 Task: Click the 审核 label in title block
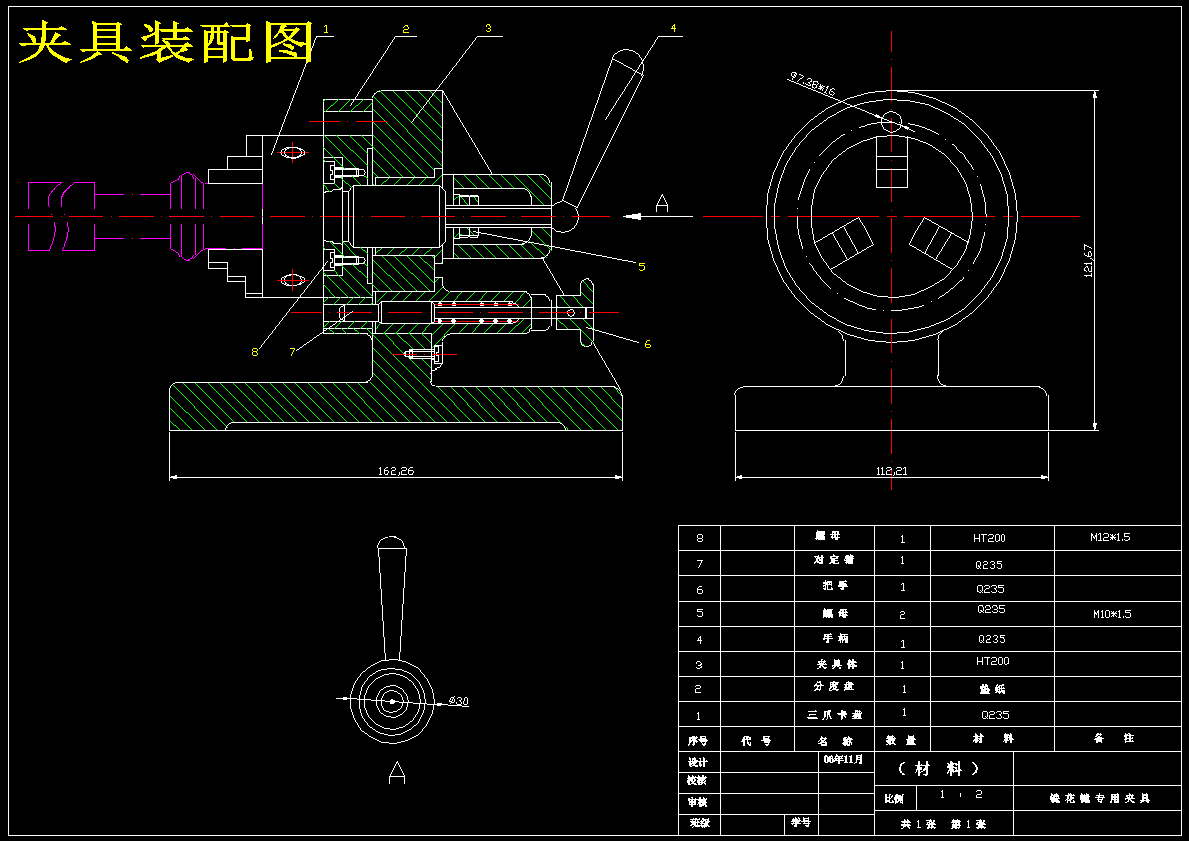tap(698, 802)
